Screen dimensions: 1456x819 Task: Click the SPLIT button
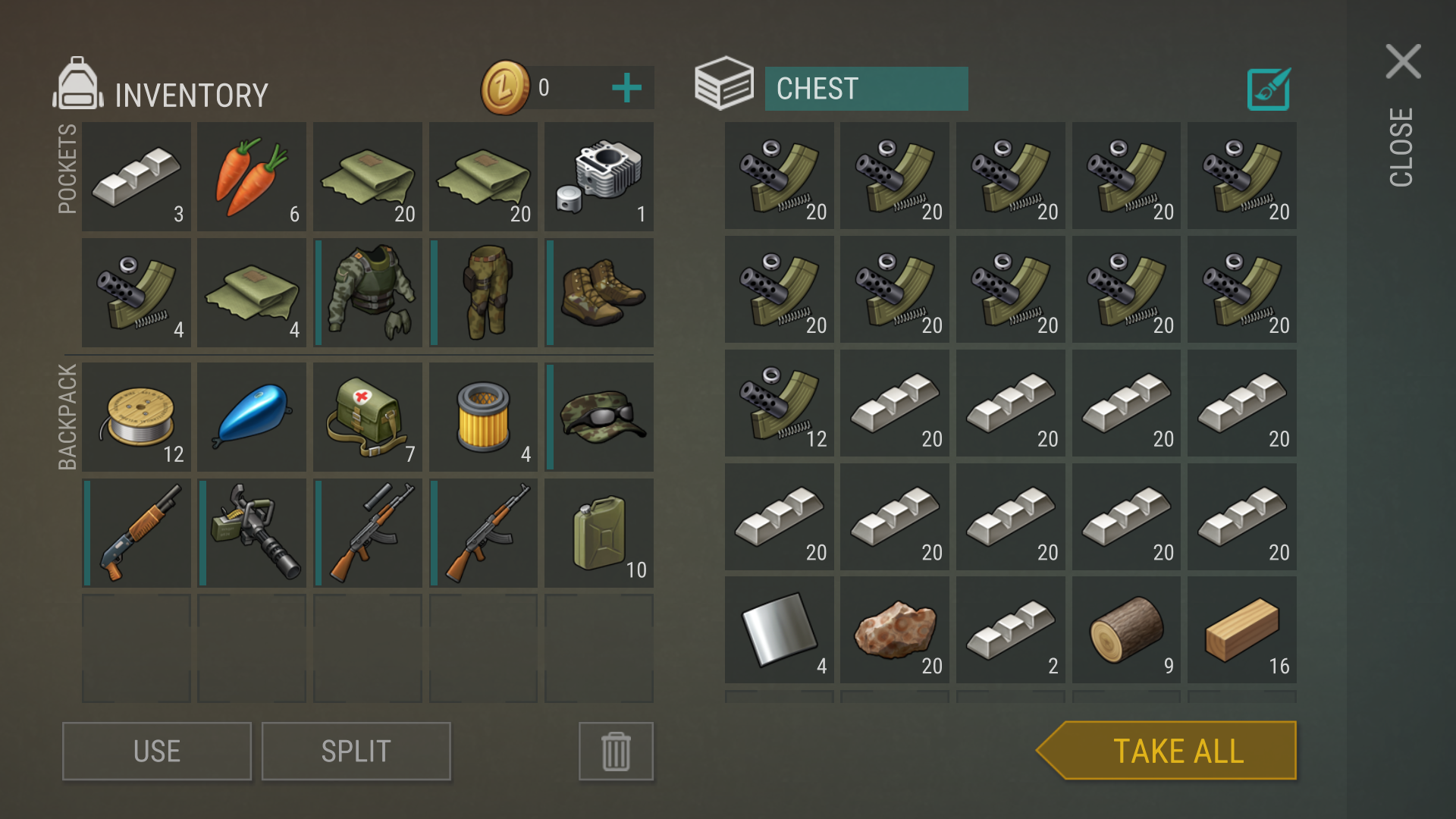pos(356,752)
